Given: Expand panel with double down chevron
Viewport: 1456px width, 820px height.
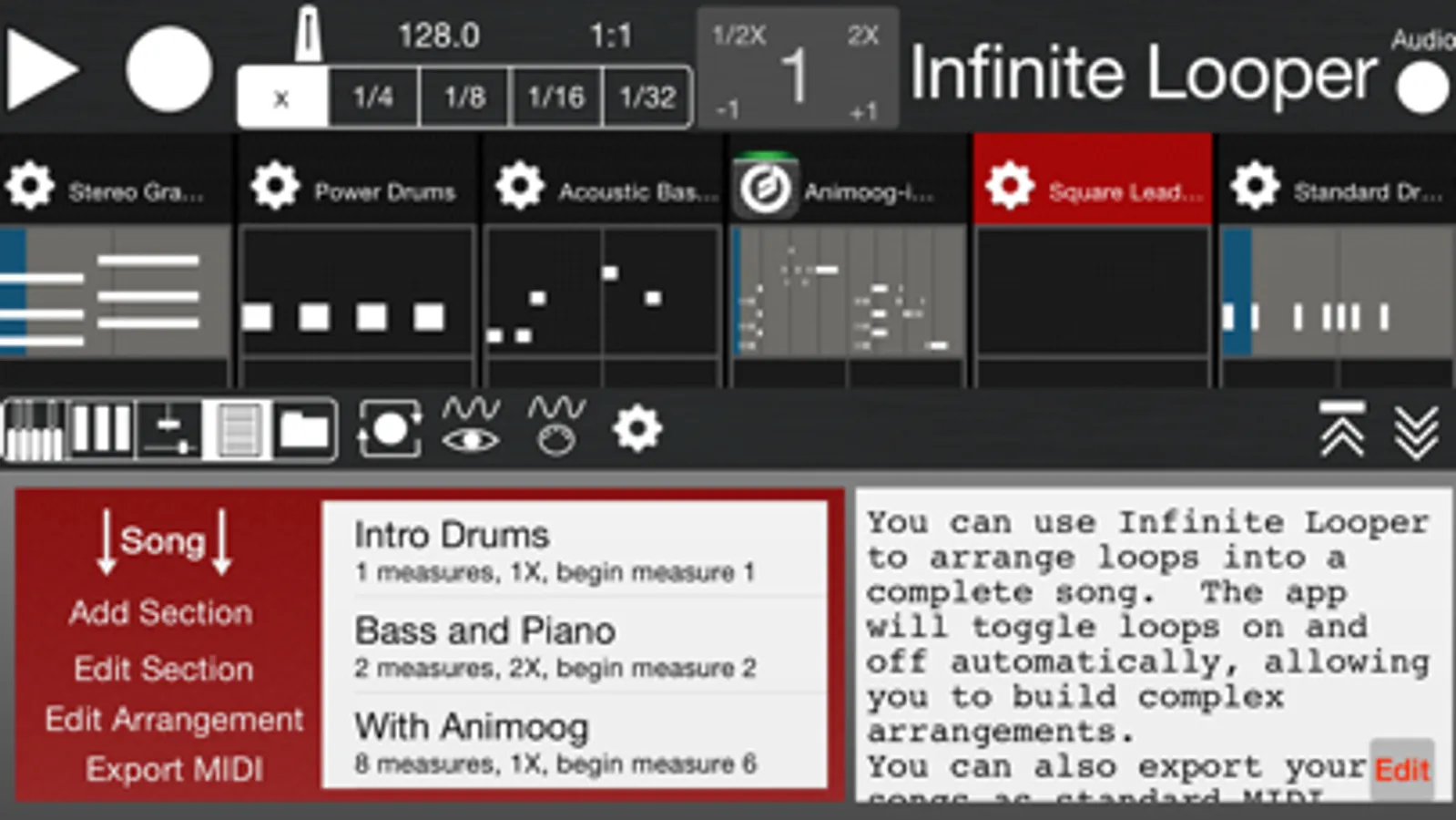Looking at the screenshot, I should 1416,432.
